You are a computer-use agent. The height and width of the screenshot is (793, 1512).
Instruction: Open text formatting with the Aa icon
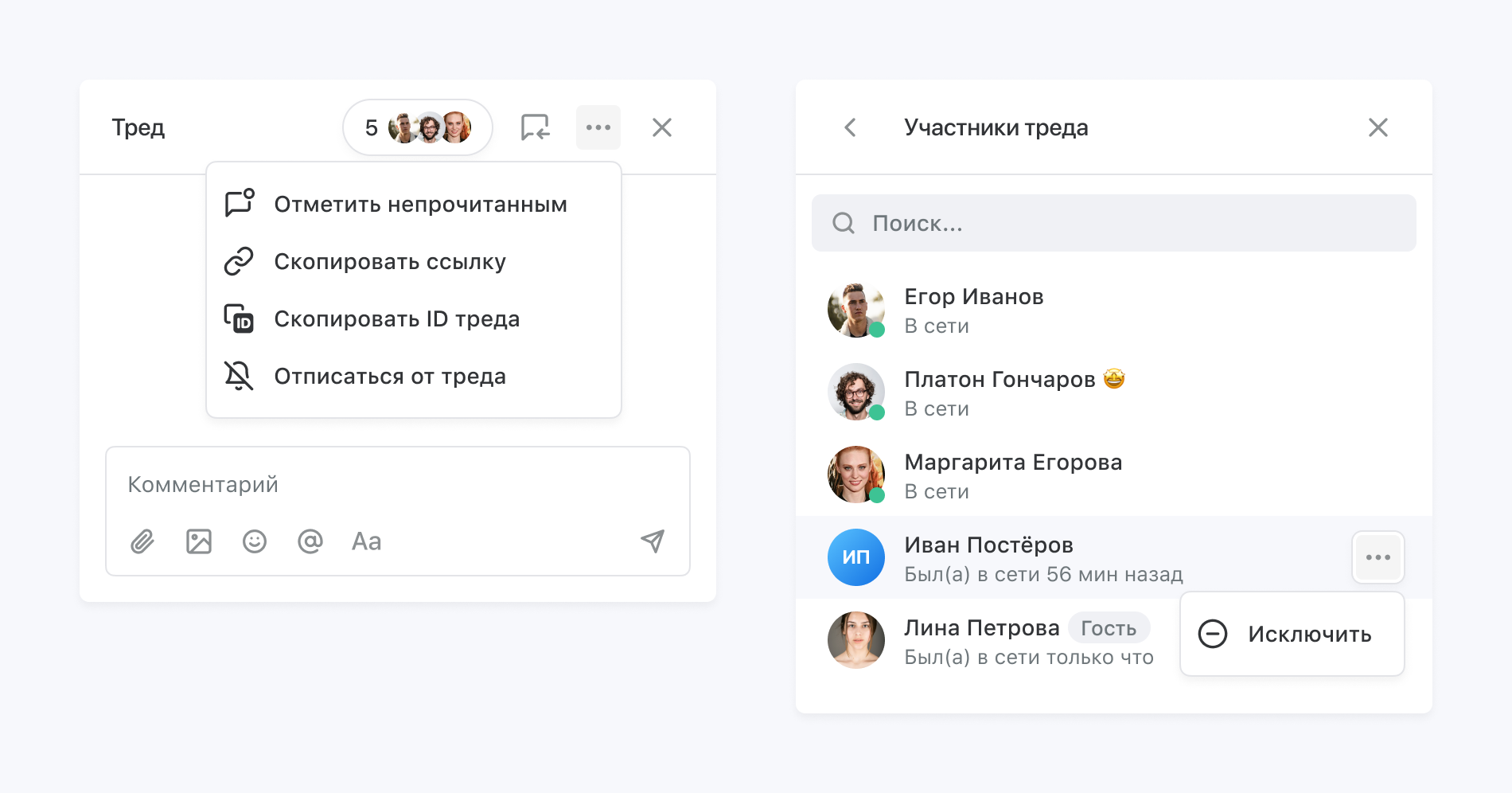click(x=365, y=541)
